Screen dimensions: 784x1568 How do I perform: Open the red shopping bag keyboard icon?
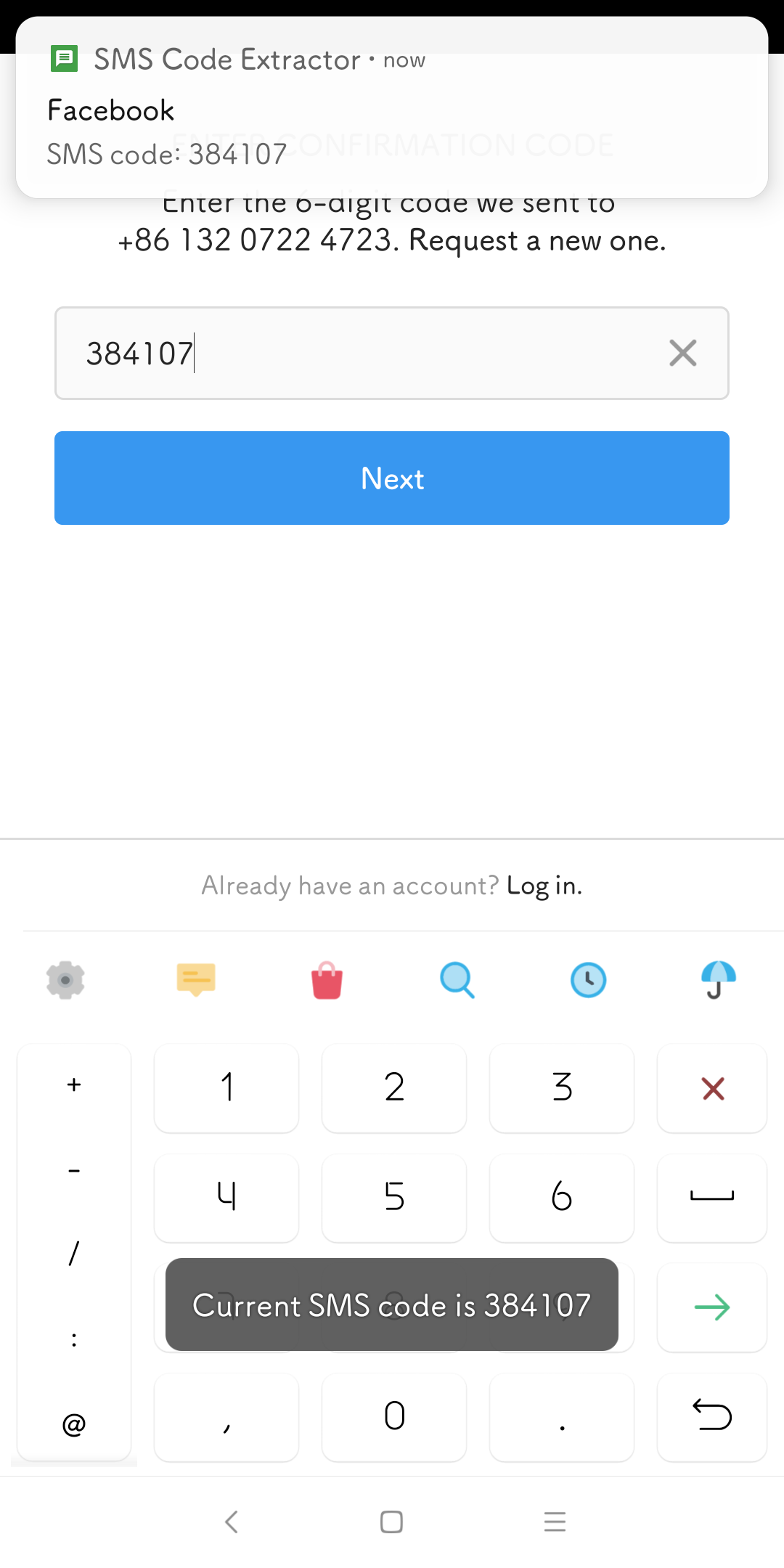coord(327,980)
